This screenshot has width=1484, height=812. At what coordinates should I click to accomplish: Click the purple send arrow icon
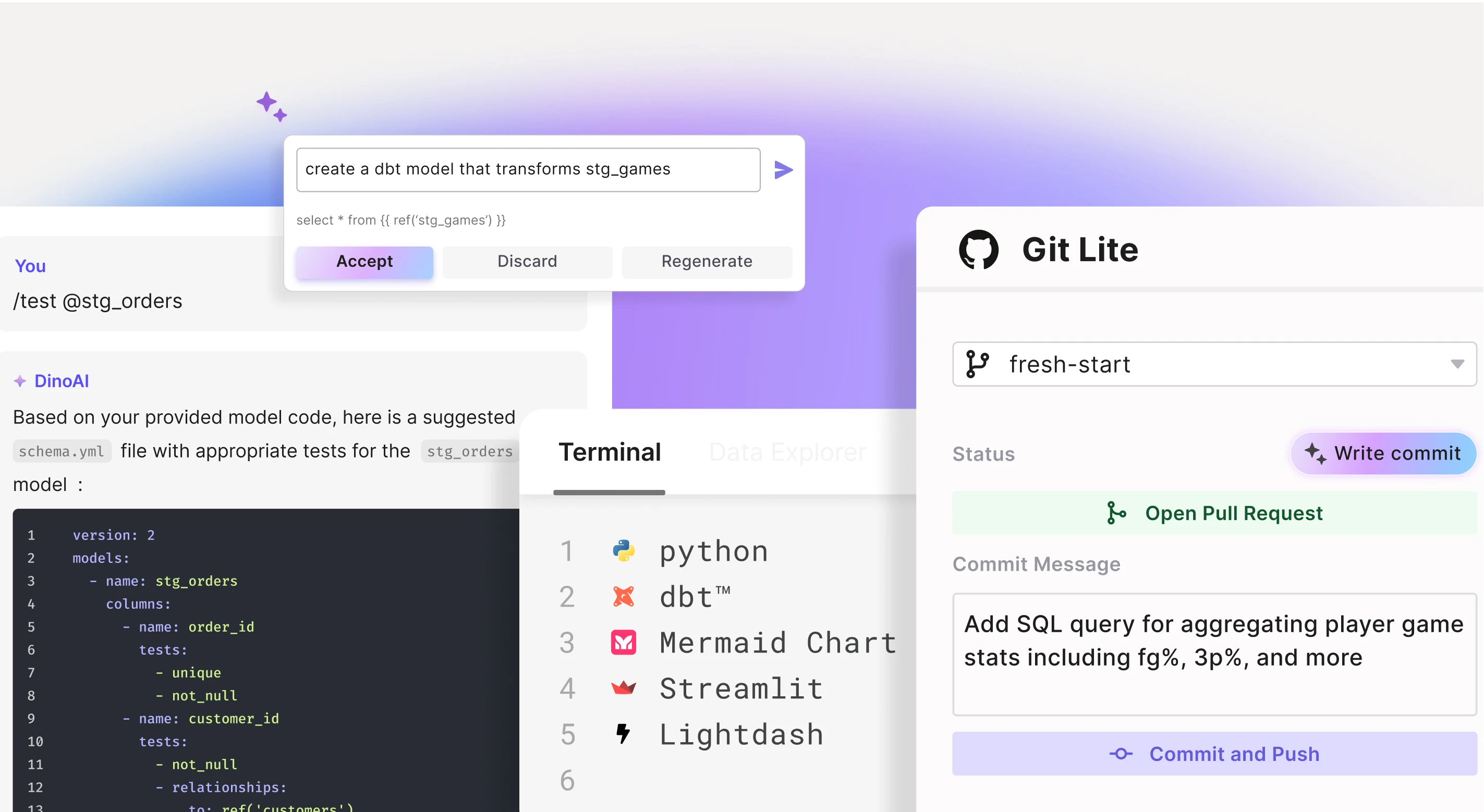783,170
